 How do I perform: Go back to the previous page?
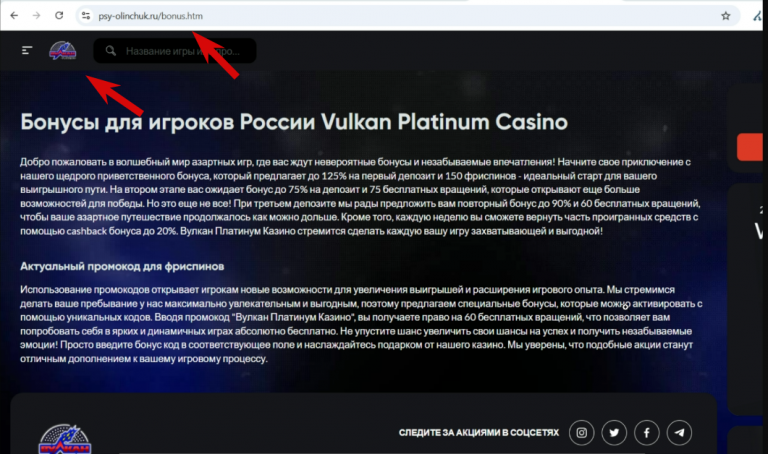(x=14, y=16)
